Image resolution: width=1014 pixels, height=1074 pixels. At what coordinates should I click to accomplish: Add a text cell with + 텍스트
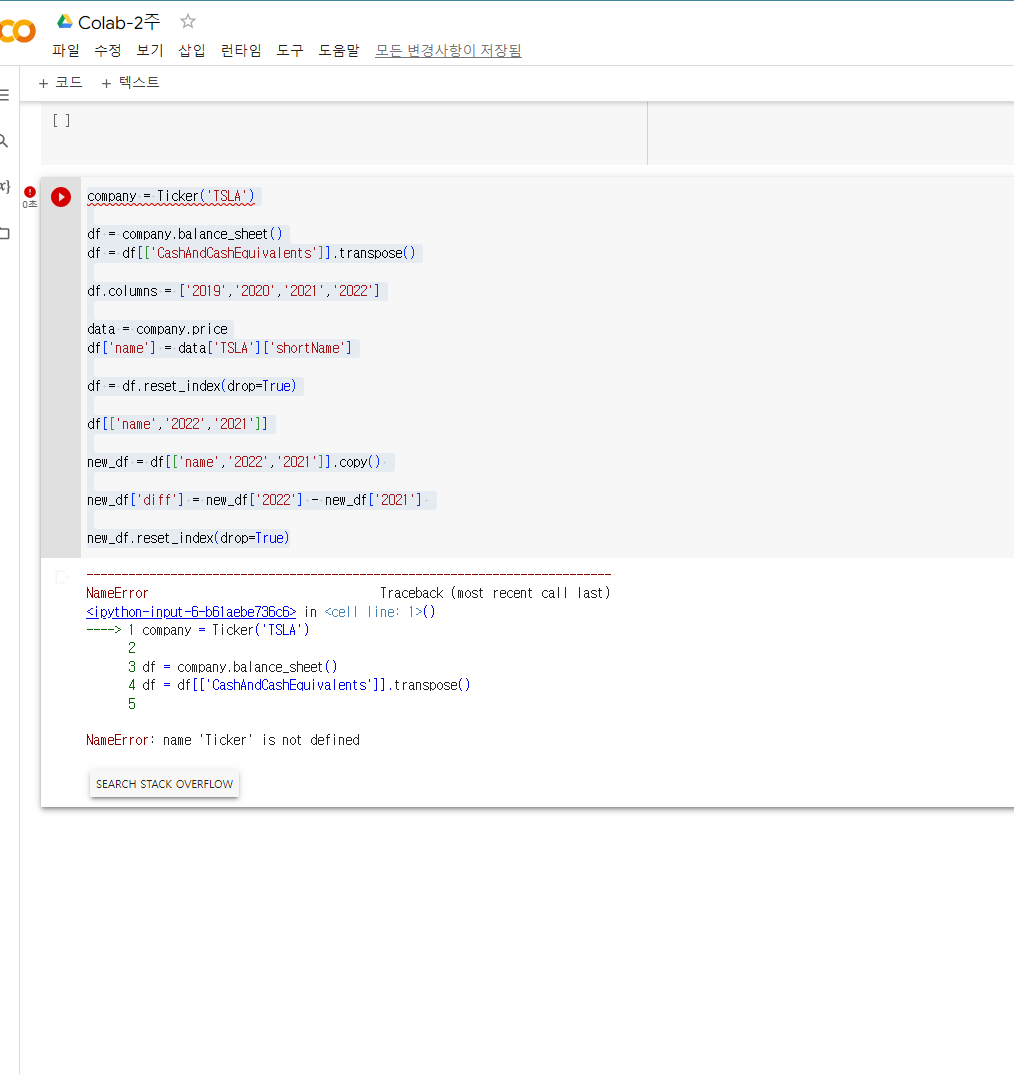tap(130, 83)
